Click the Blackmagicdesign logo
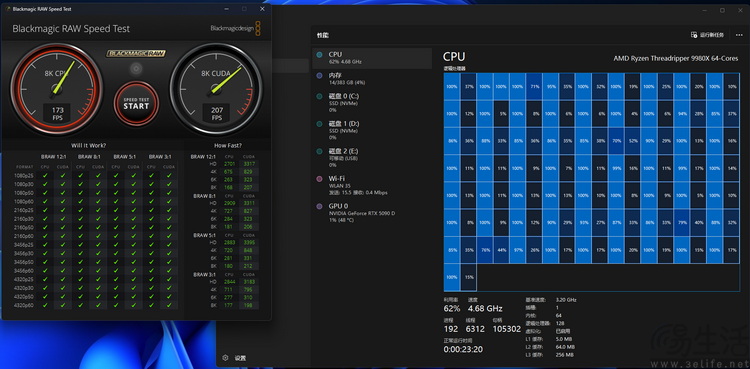Screen dimensions: 750x369 tap(235, 28)
